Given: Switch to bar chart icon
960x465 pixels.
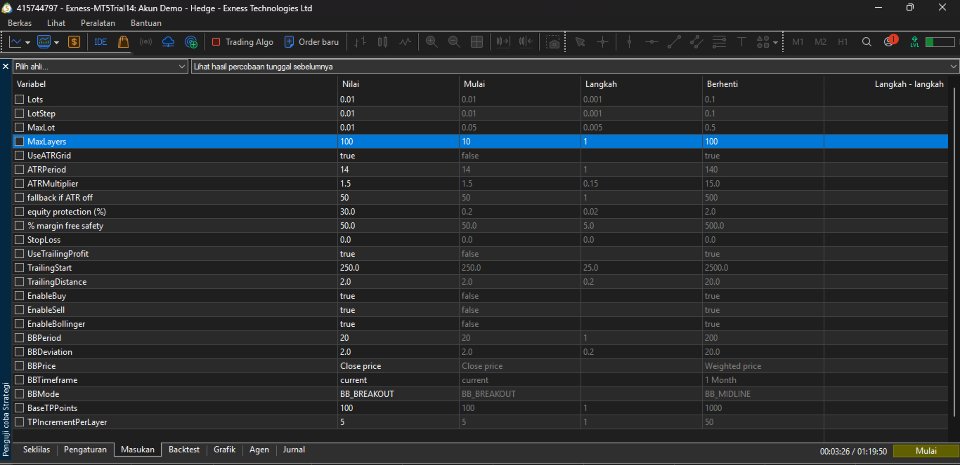Looking at the screenshot, I should tap(361, 42).
